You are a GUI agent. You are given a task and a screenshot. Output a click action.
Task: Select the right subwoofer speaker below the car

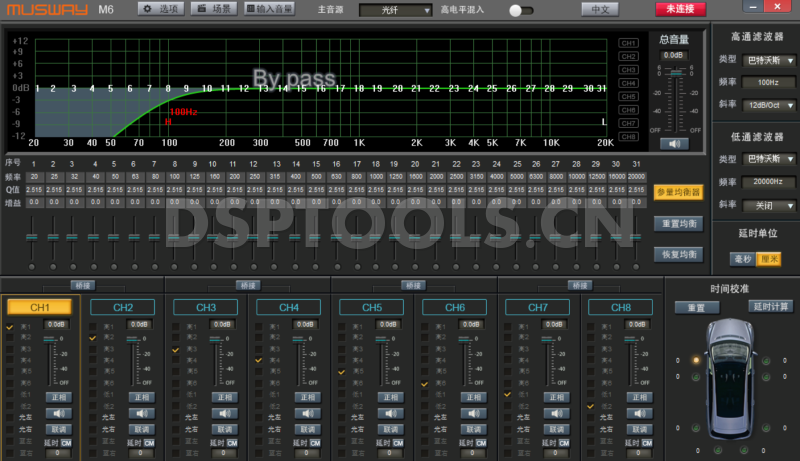744,450
